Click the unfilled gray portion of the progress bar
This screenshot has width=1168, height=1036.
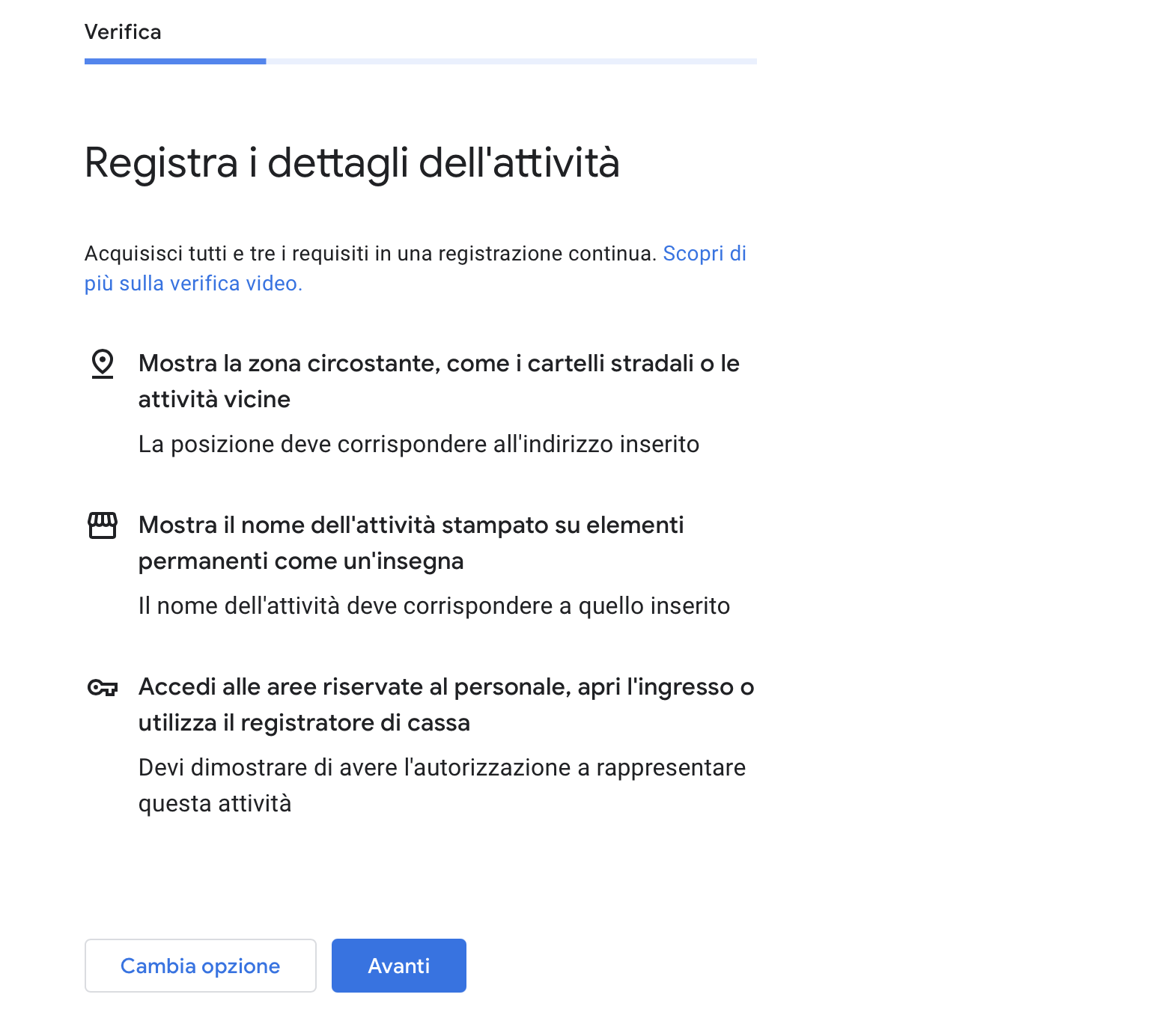coord(511,61)
